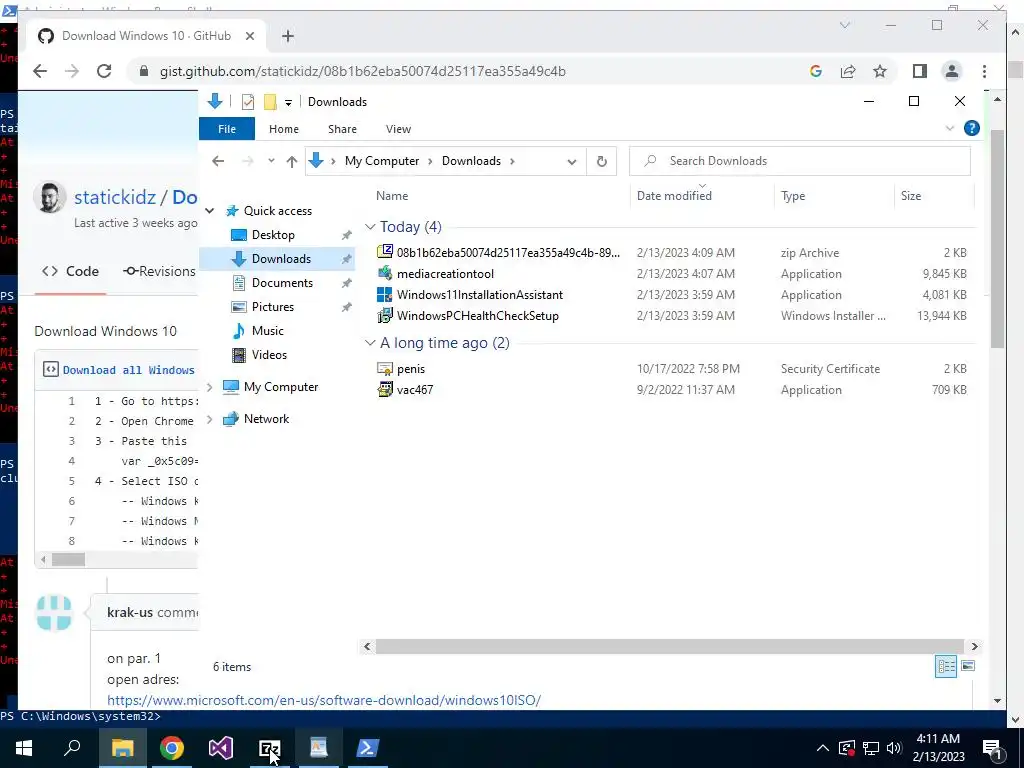1024x768 pixels.
Task: Select the WindowsPCHealthCheckSetup installer icon
Action: click(385, 315)
